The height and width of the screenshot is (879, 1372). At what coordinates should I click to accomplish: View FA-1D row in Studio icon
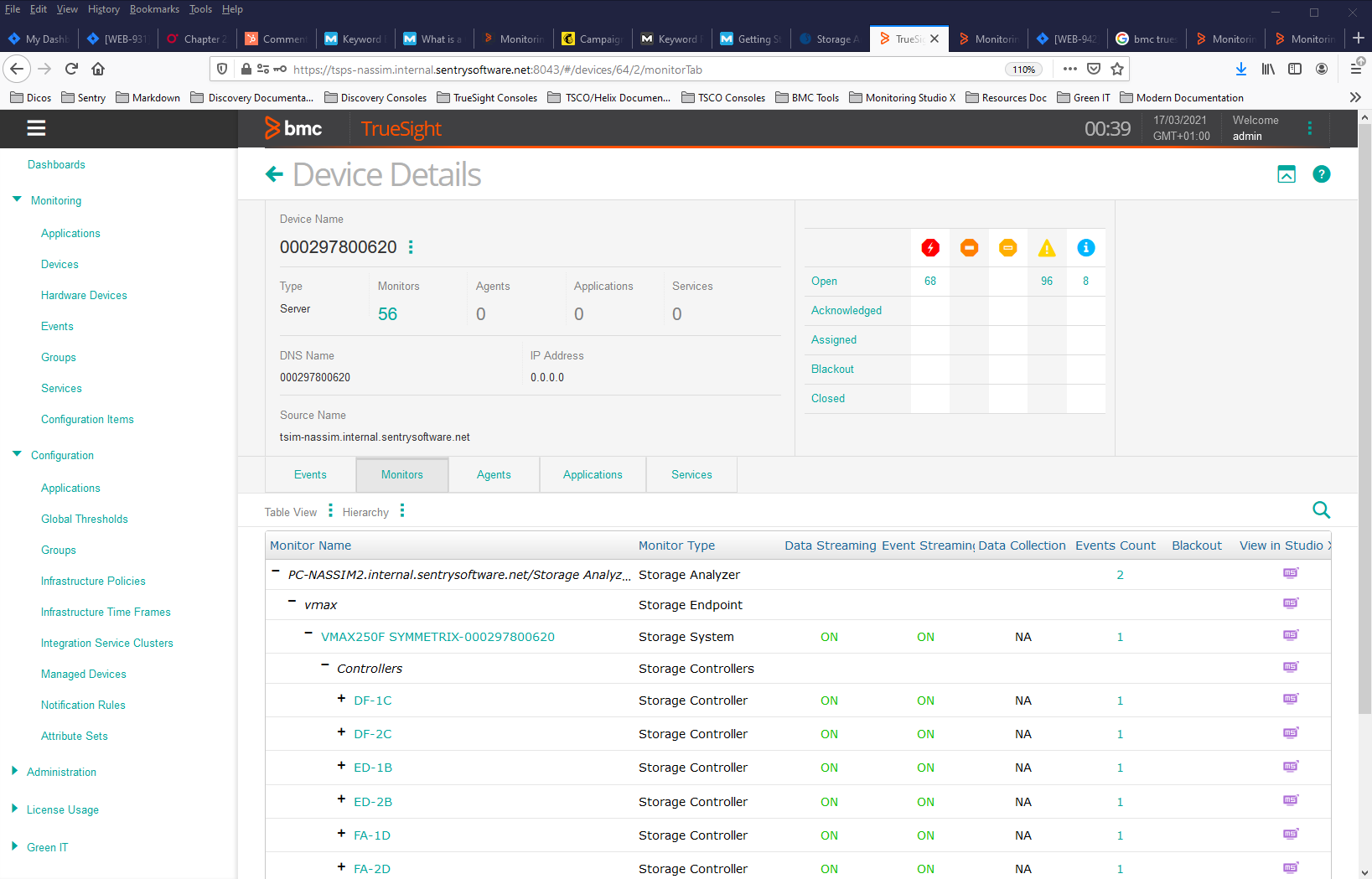click(x=1291, y=834)
